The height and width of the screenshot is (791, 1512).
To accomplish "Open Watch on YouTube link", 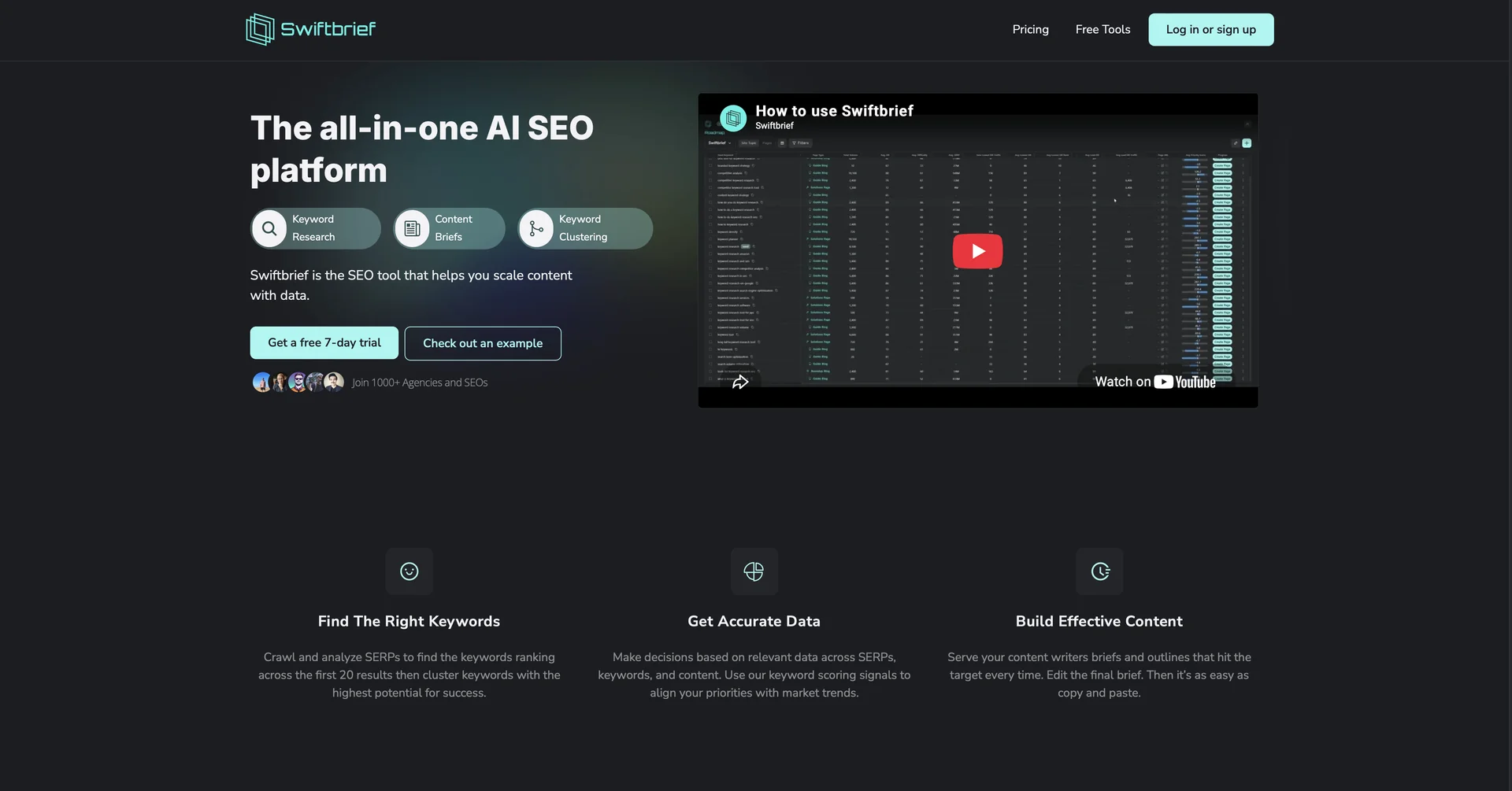I will [x=1154, y=382].
